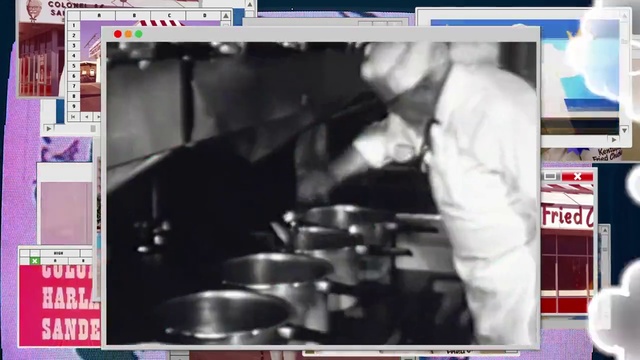Select row 8 header in the spreadsheet window
This screenshot has width=640, height=360.
74,96
